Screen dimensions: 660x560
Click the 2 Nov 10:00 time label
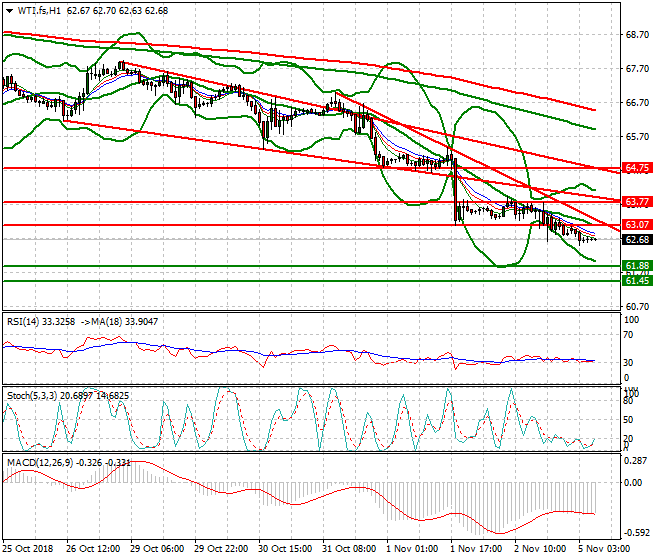[540, 549]
